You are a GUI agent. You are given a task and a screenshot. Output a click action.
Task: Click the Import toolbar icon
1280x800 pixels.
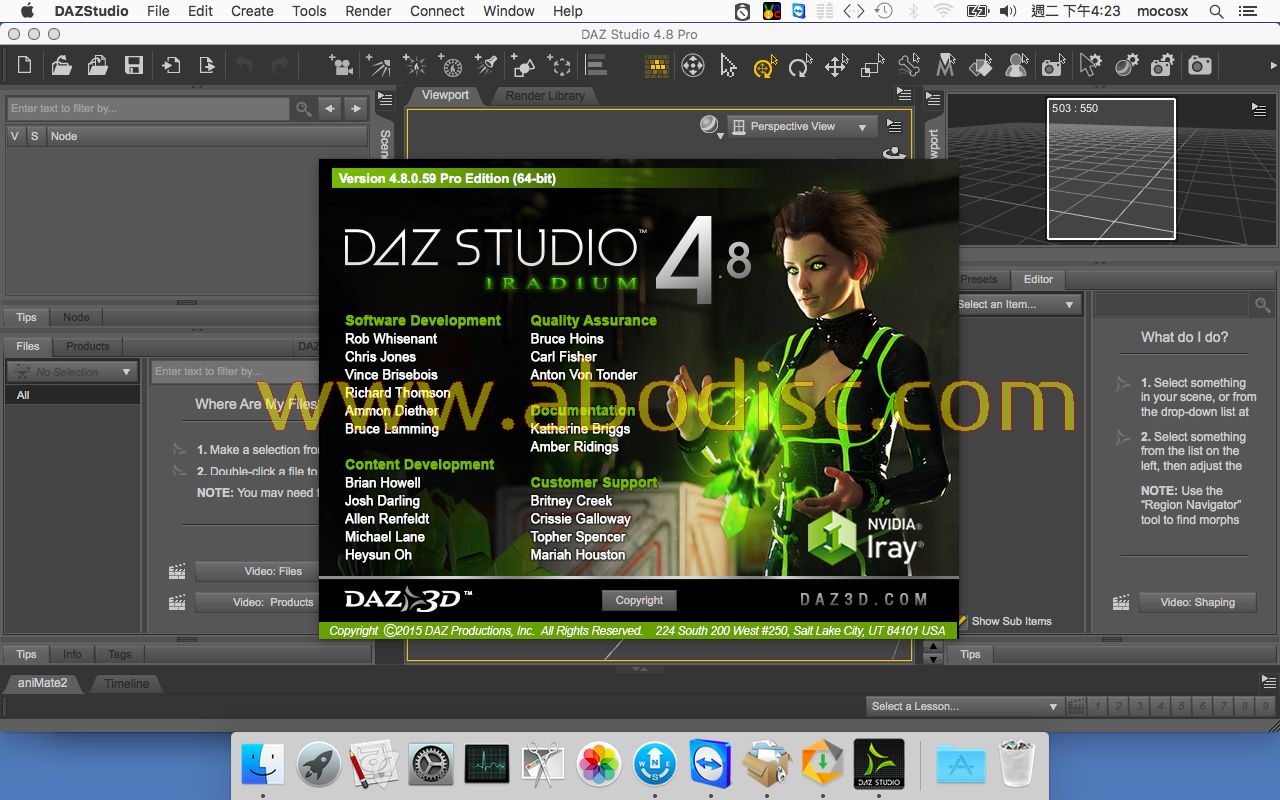click(171, 66)
